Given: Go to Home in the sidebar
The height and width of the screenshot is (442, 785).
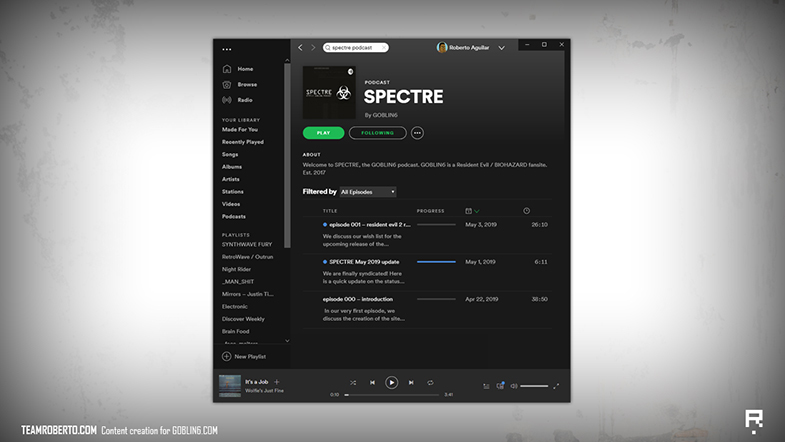Looking at the screenshot, I should (x=245, y=69).
